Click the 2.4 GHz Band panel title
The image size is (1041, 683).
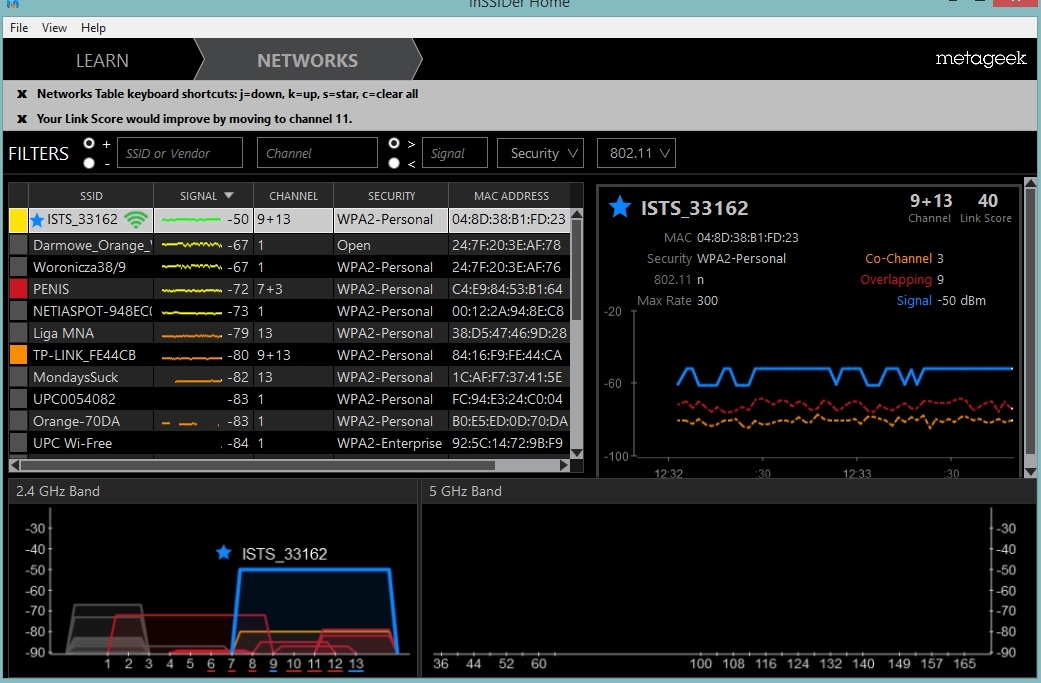point(58,491)
